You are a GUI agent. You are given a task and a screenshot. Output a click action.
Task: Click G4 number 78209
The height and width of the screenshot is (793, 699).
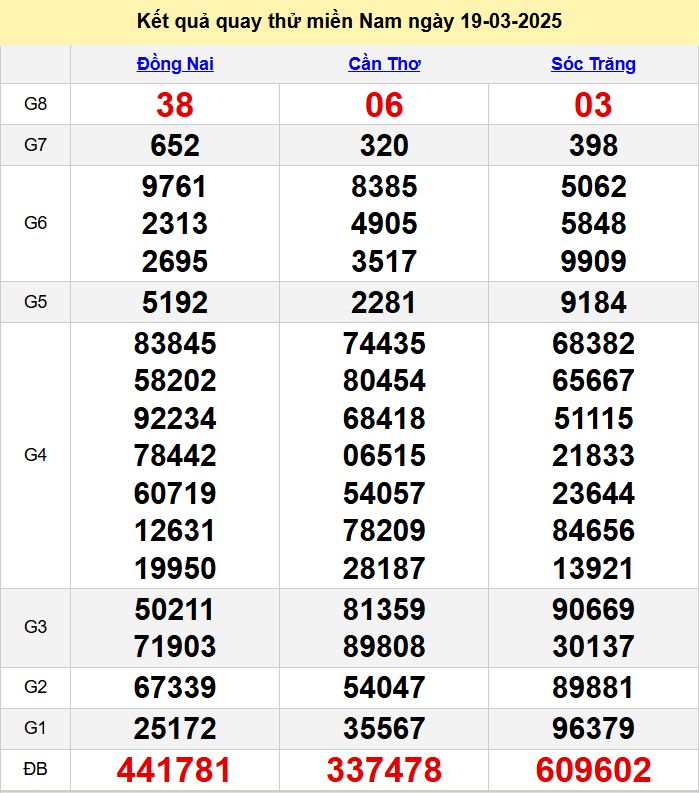coord(384,531)
